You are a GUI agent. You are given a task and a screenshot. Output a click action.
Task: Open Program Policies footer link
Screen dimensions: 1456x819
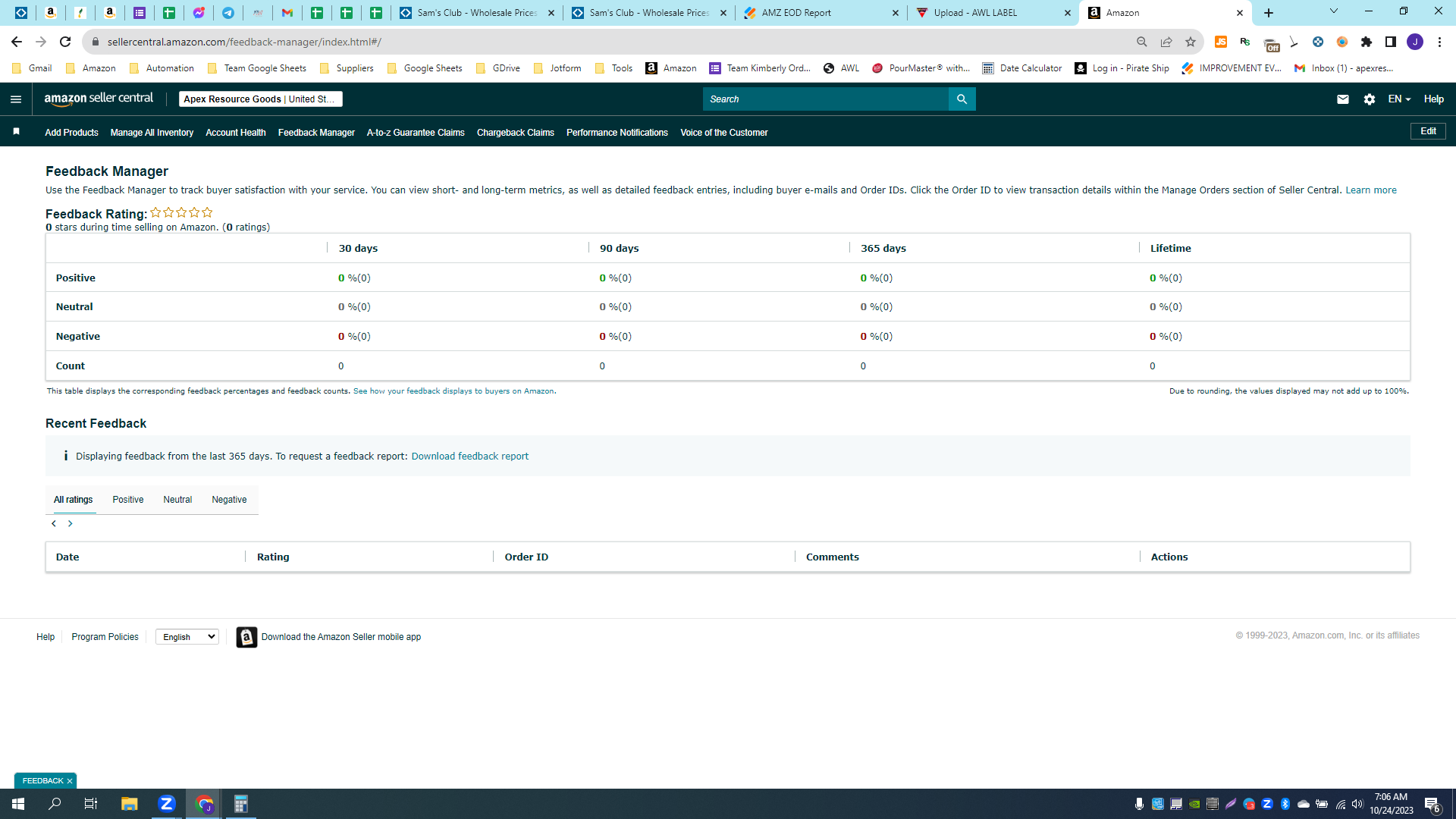pos(105,637)
